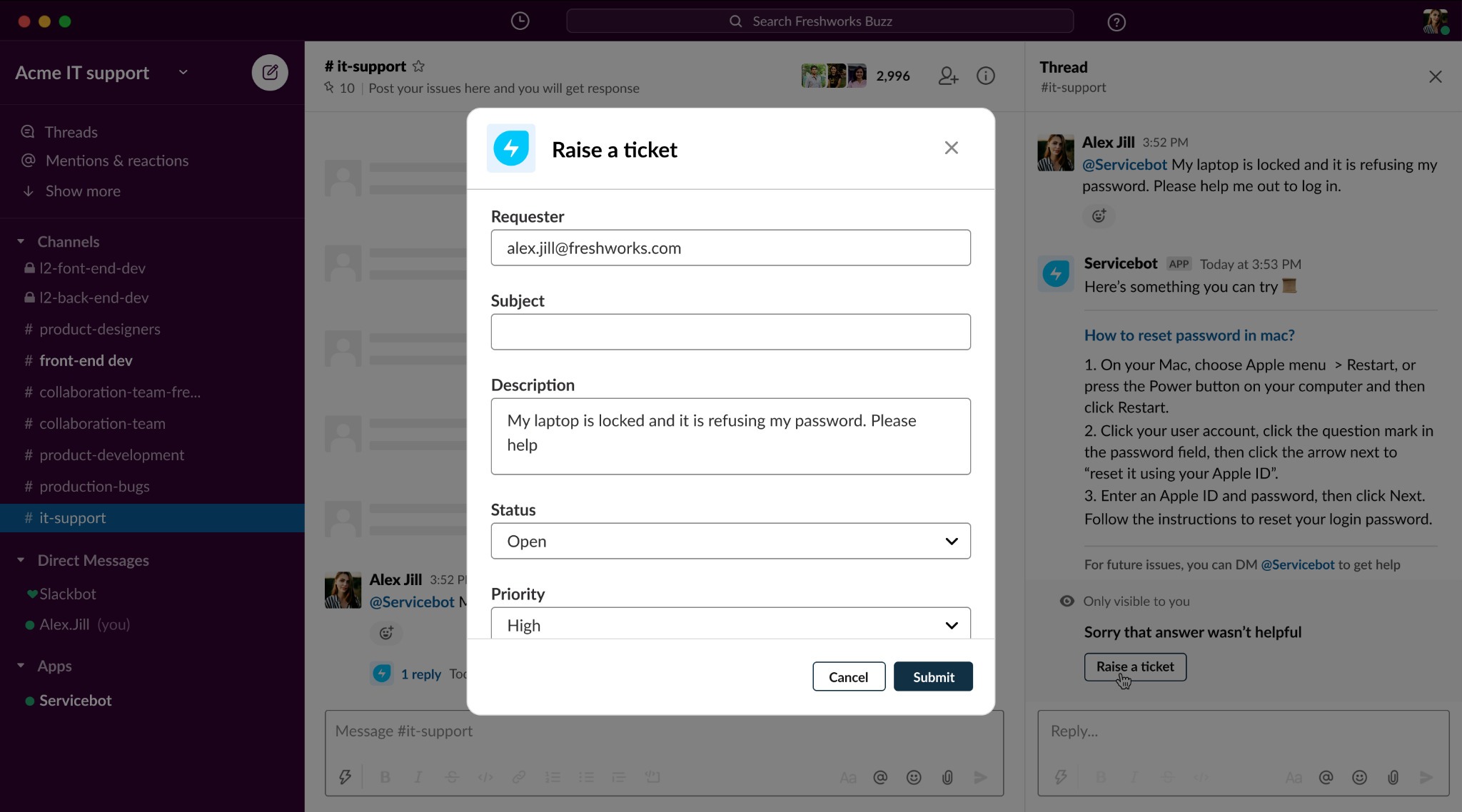Toggle strikethrough in channel message composer
The width and height of the screenshot is (1462, 812).
point(452,777)
